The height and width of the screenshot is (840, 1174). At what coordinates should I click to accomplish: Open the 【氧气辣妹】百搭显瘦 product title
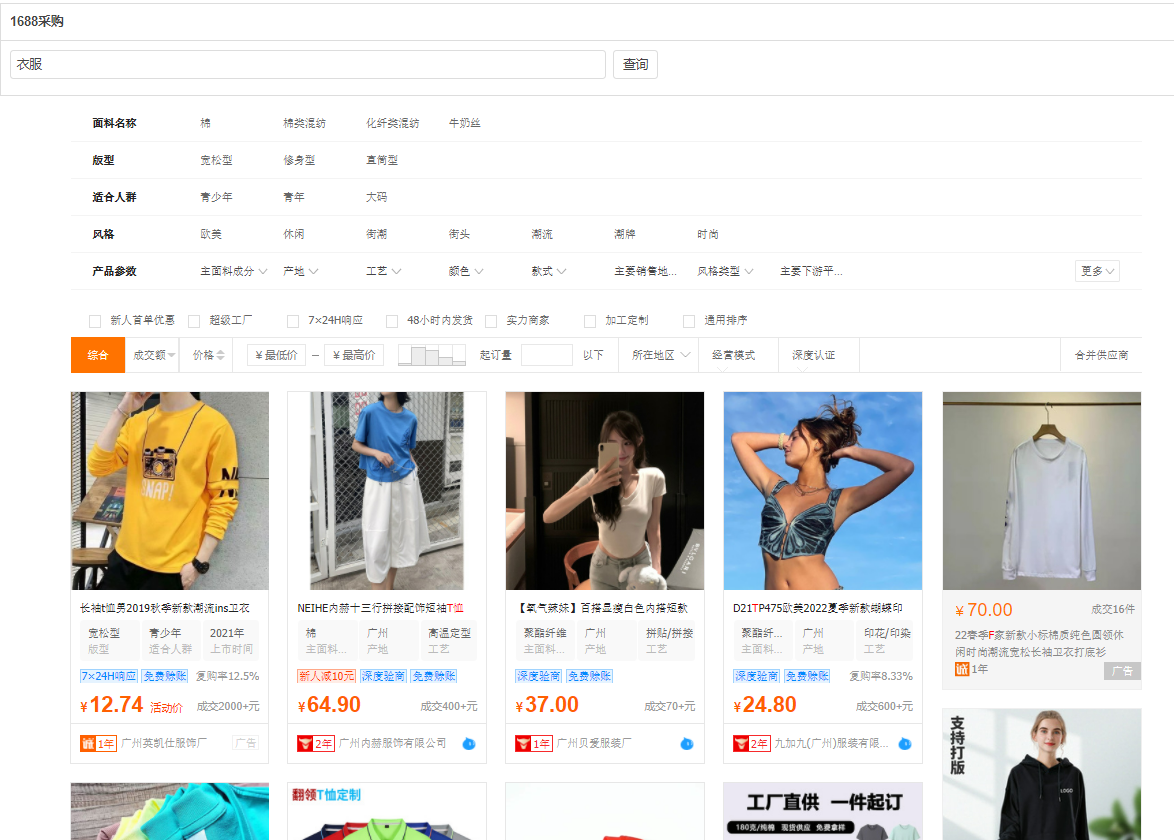[603, 608]
